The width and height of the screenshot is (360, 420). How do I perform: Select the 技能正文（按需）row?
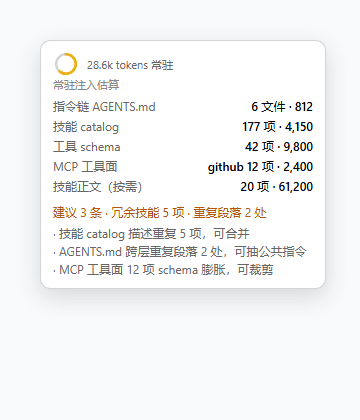(x=183, y=187)
